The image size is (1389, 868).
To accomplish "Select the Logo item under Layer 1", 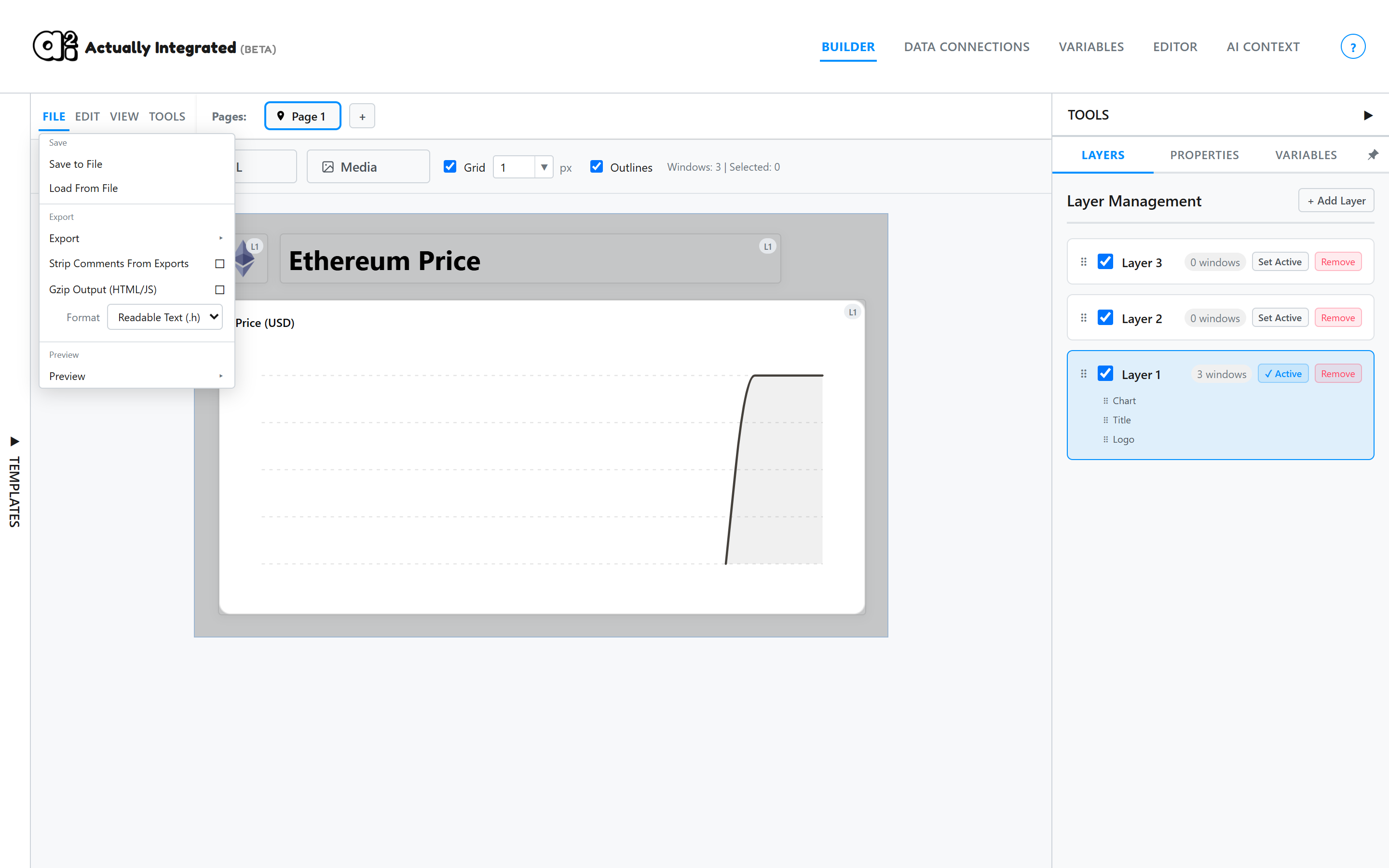I will [1123, 439].
